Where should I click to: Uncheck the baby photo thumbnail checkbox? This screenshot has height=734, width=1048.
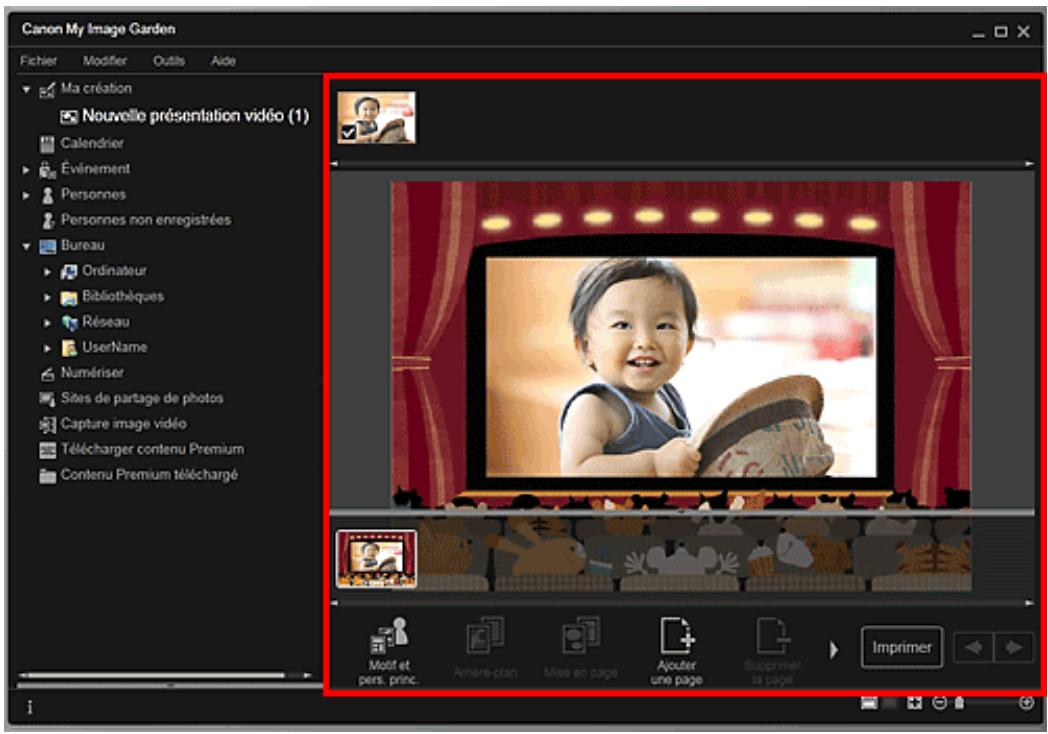point(347,133)
